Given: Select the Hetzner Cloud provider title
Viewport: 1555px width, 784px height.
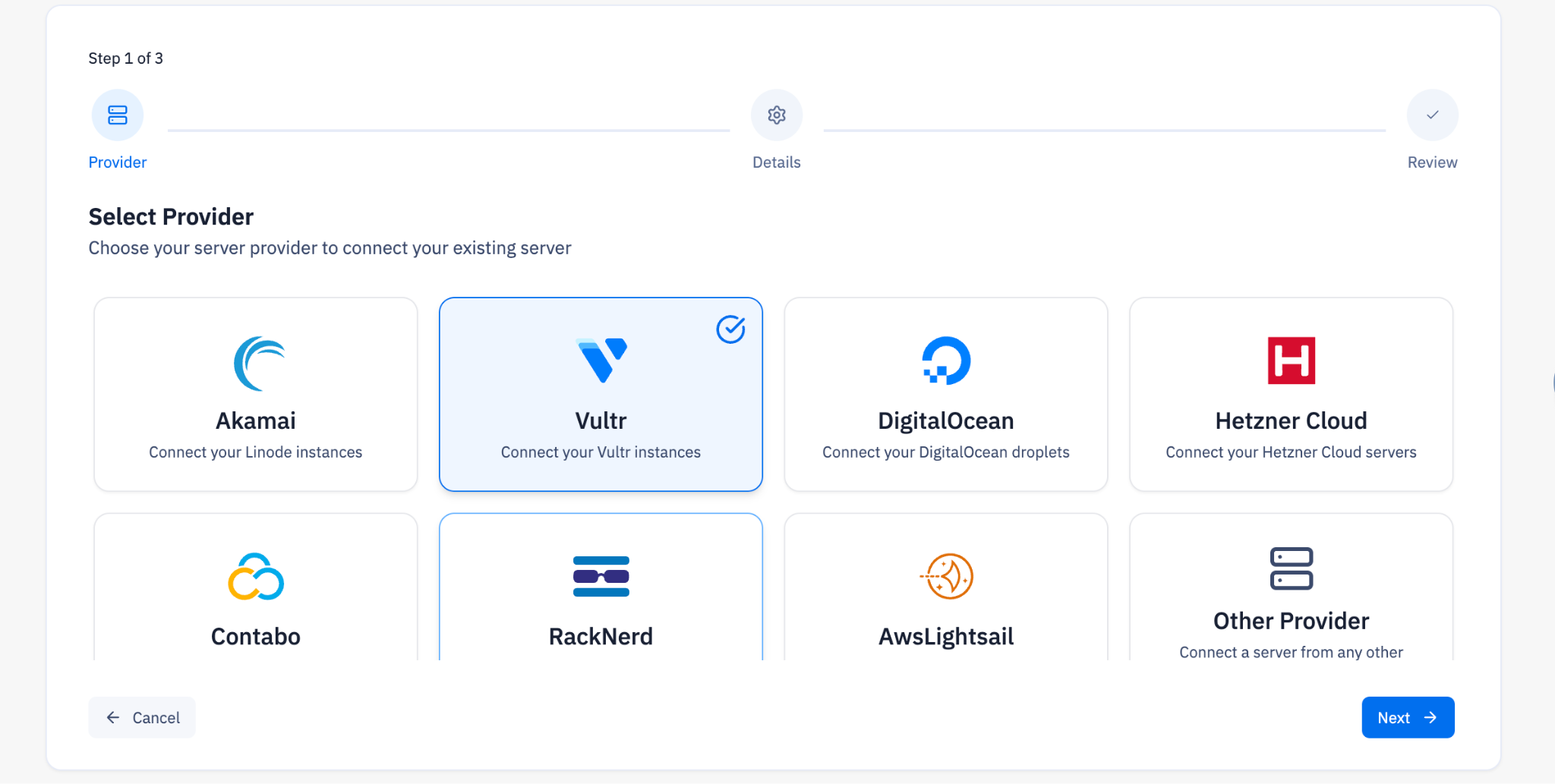Looking at the screenshot, I should [x=1292, y=420].
